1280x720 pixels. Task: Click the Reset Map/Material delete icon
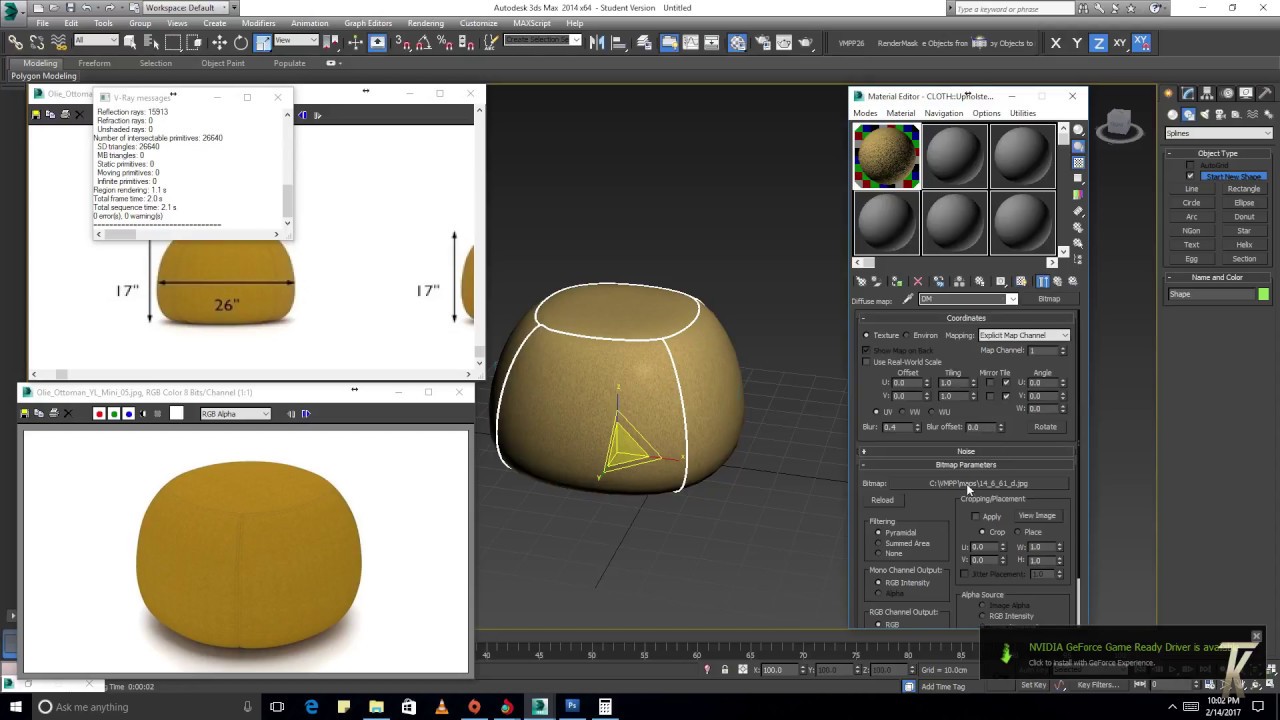point(918,281)
